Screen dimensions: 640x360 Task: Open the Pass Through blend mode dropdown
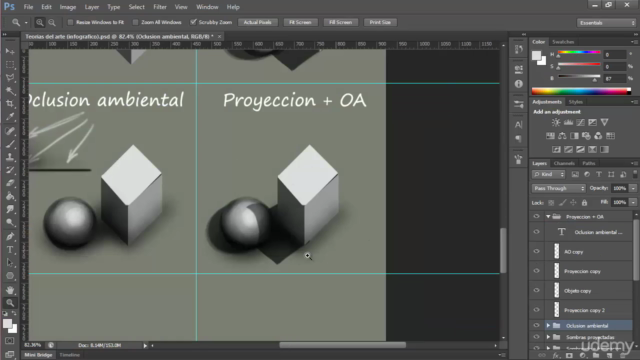(559, 188)
